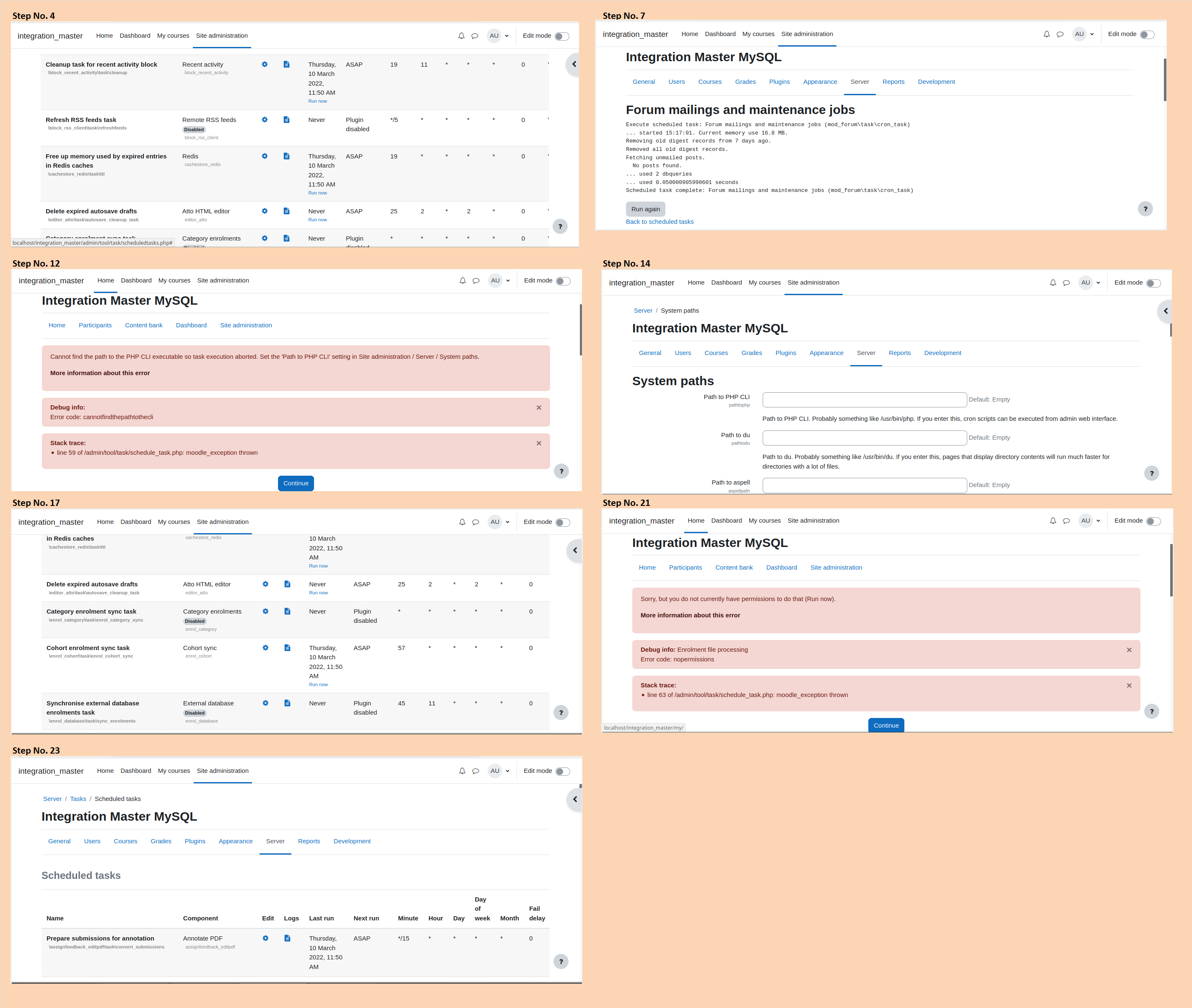
Task: Switch on Edit mode in Step 21 panel
Action: coord(1154,521)
